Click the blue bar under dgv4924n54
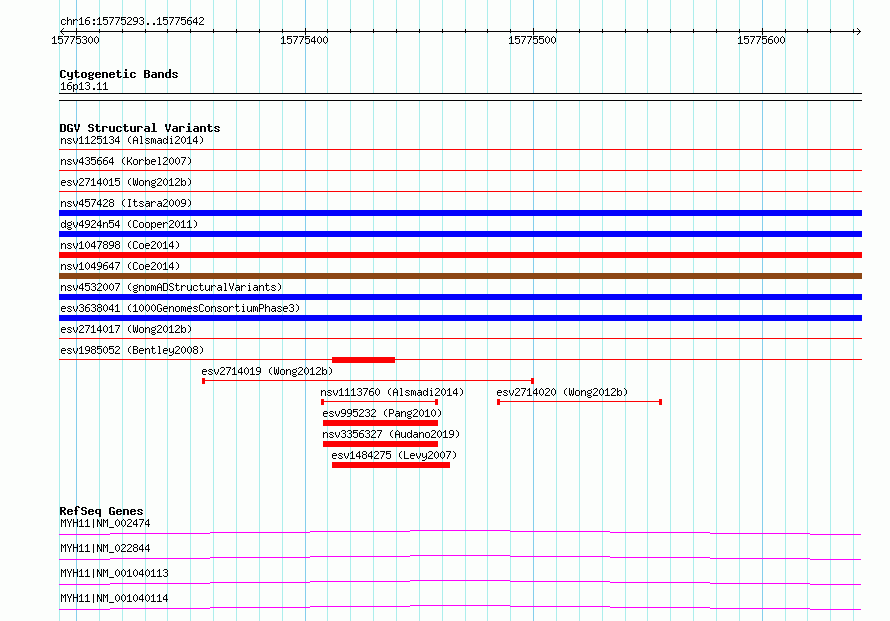Image resolution: width=890 pixels, height=621 pixels. (x=460, y=234)
